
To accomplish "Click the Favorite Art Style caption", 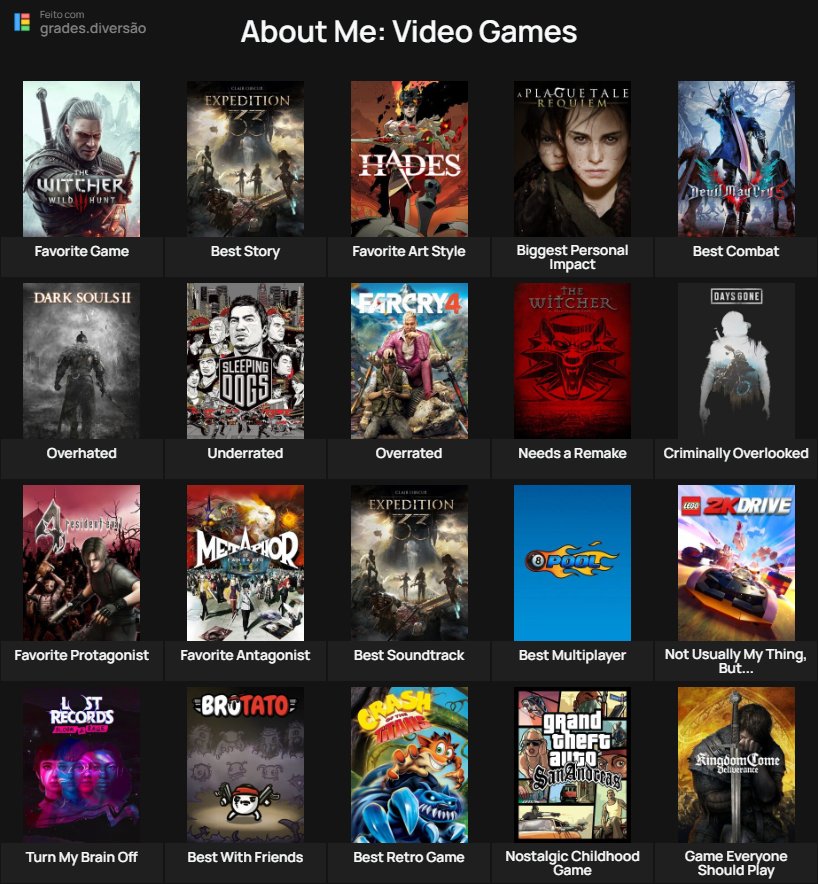I will point(409,251).
